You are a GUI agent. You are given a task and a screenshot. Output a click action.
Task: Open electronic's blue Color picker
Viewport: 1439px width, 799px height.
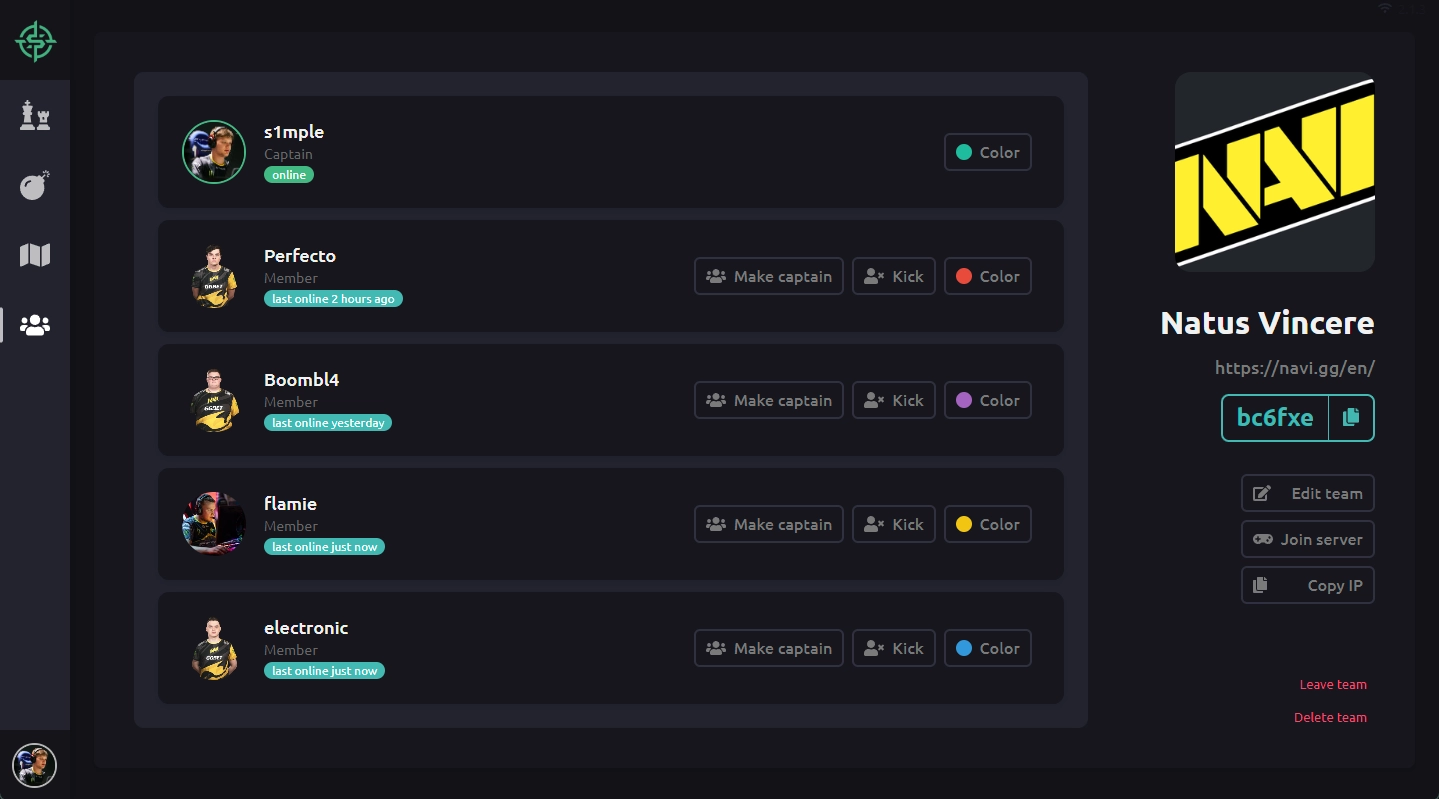click(987, 648)
